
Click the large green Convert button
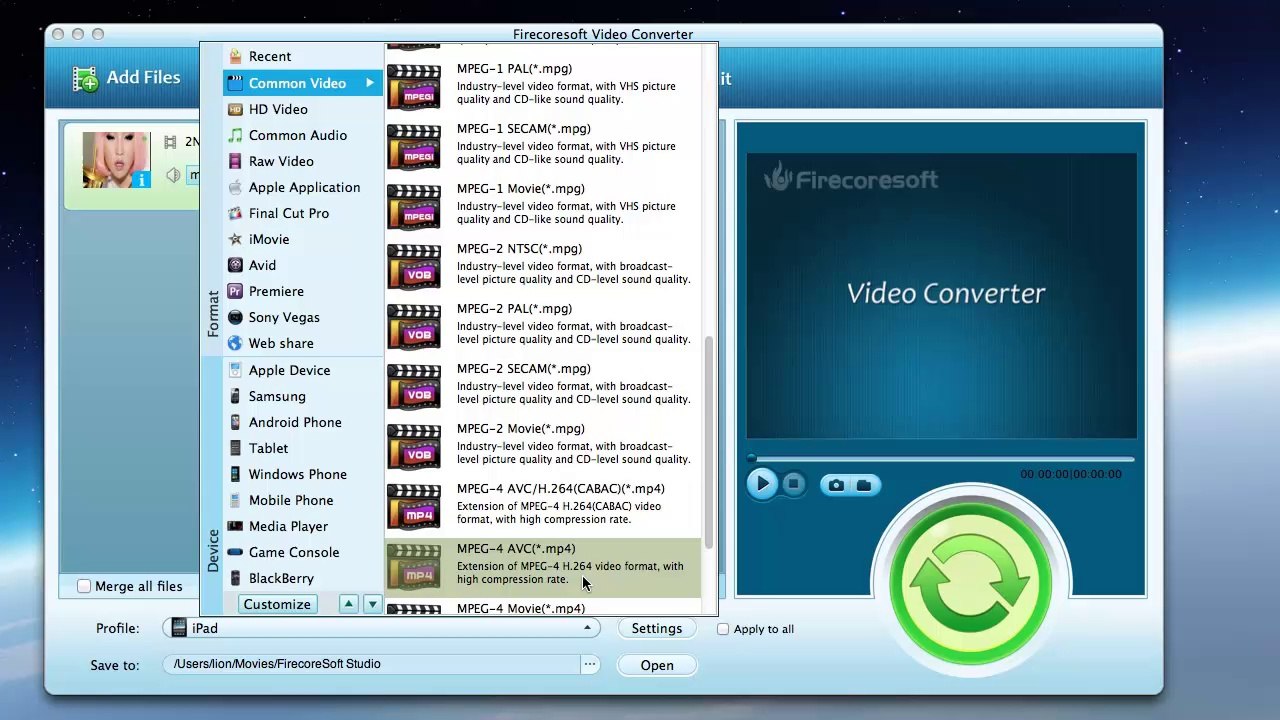click(x=970, y=585)
